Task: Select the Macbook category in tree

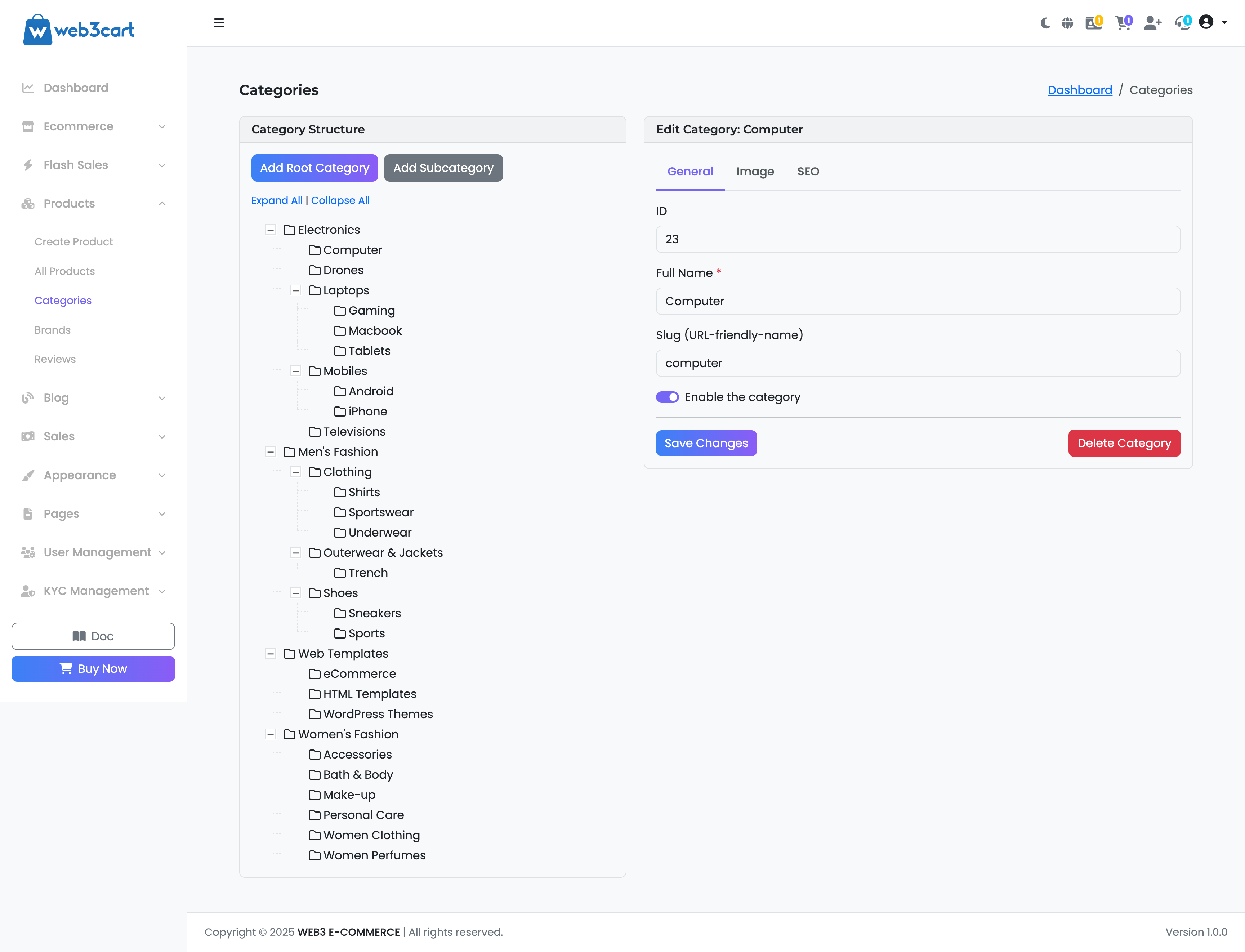Action: click(x=374, y=331)
